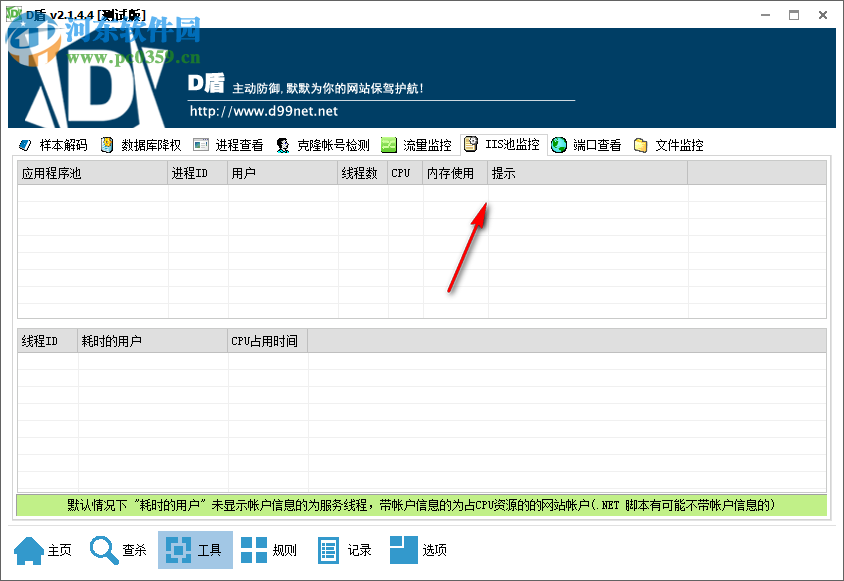This screenshot has height=581, width=844.
Task: Sort by CPU占用时间 column header
Action: click(x=268, y=341)
